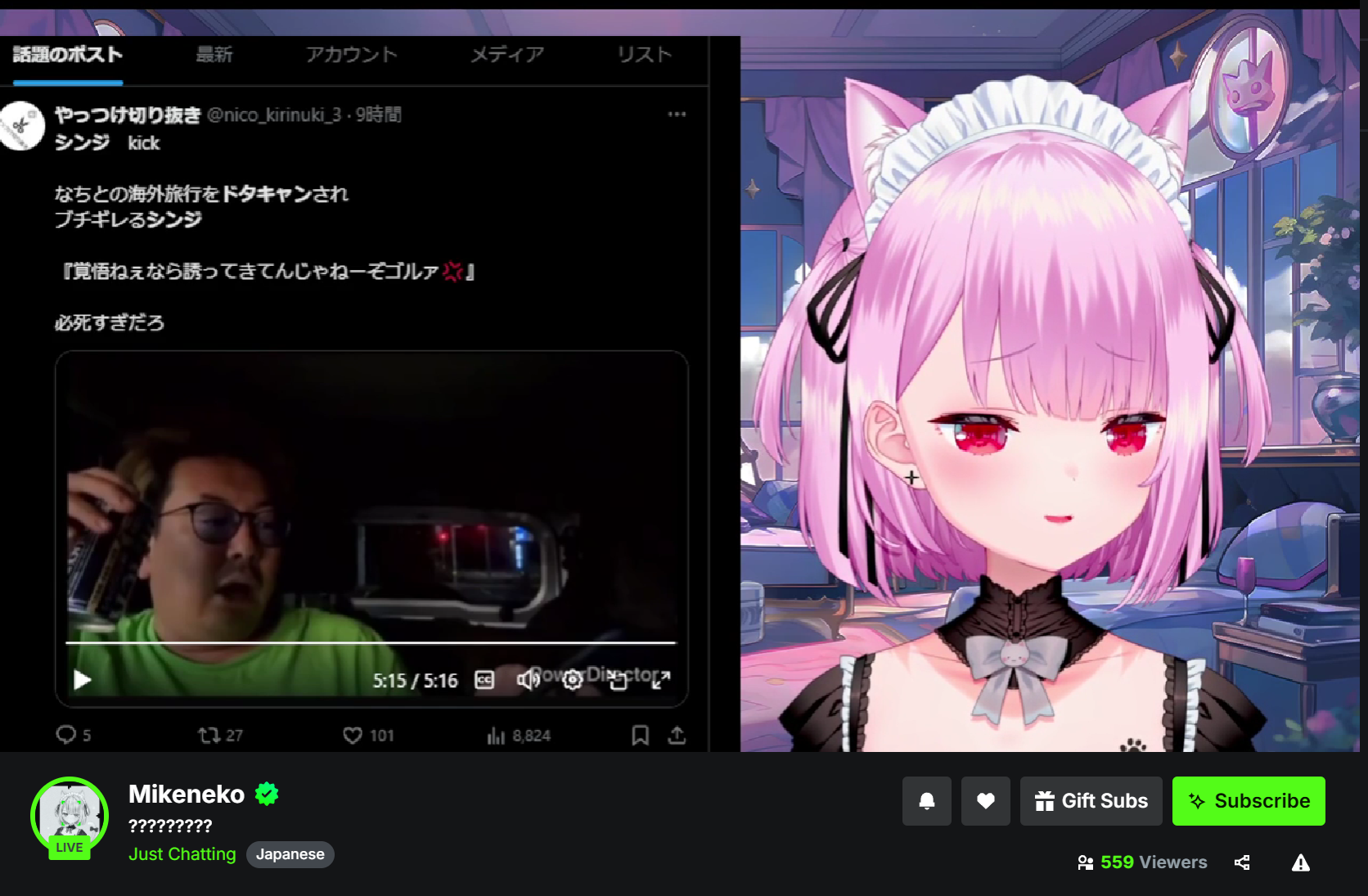Open Mikeneko's live avatar
This screenshot has width=1368, height=896.
click(x=70, y=816)
